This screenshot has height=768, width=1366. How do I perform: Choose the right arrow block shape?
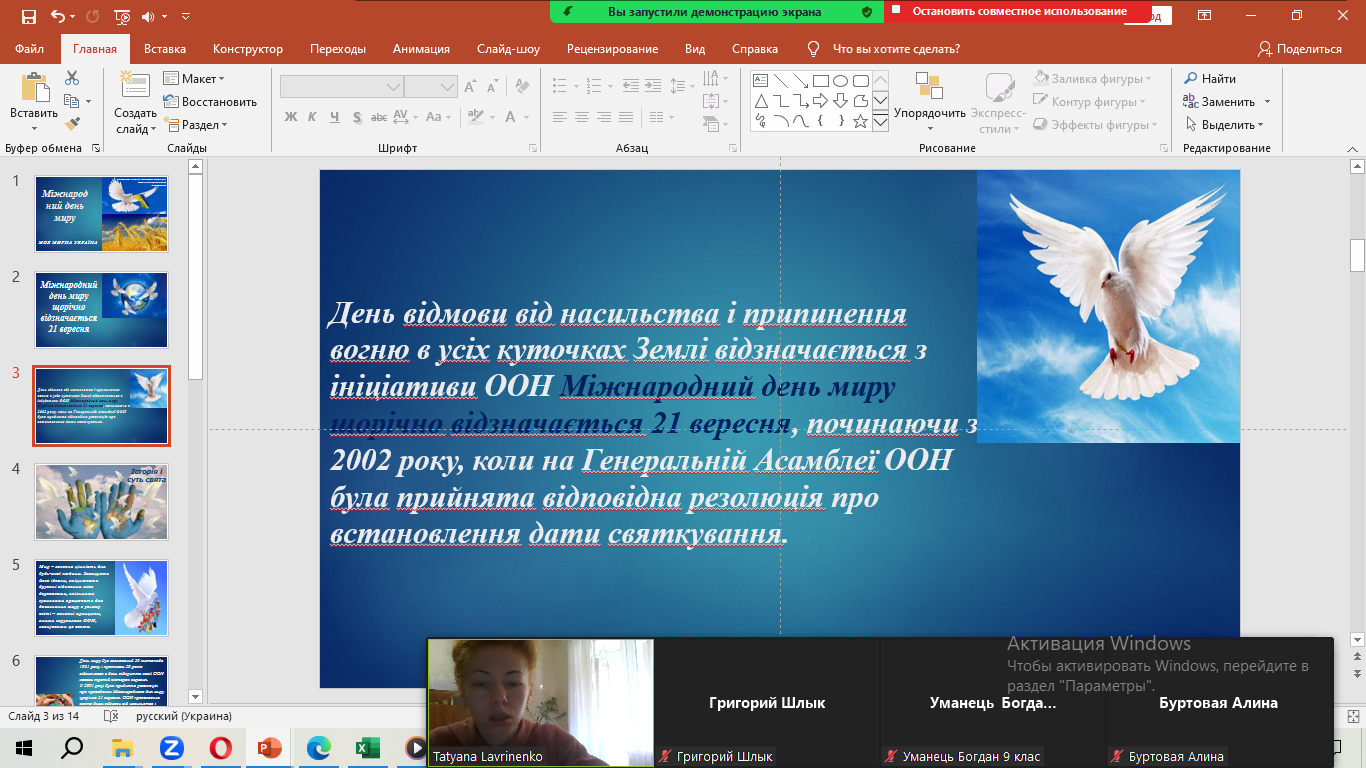(820, 101)
